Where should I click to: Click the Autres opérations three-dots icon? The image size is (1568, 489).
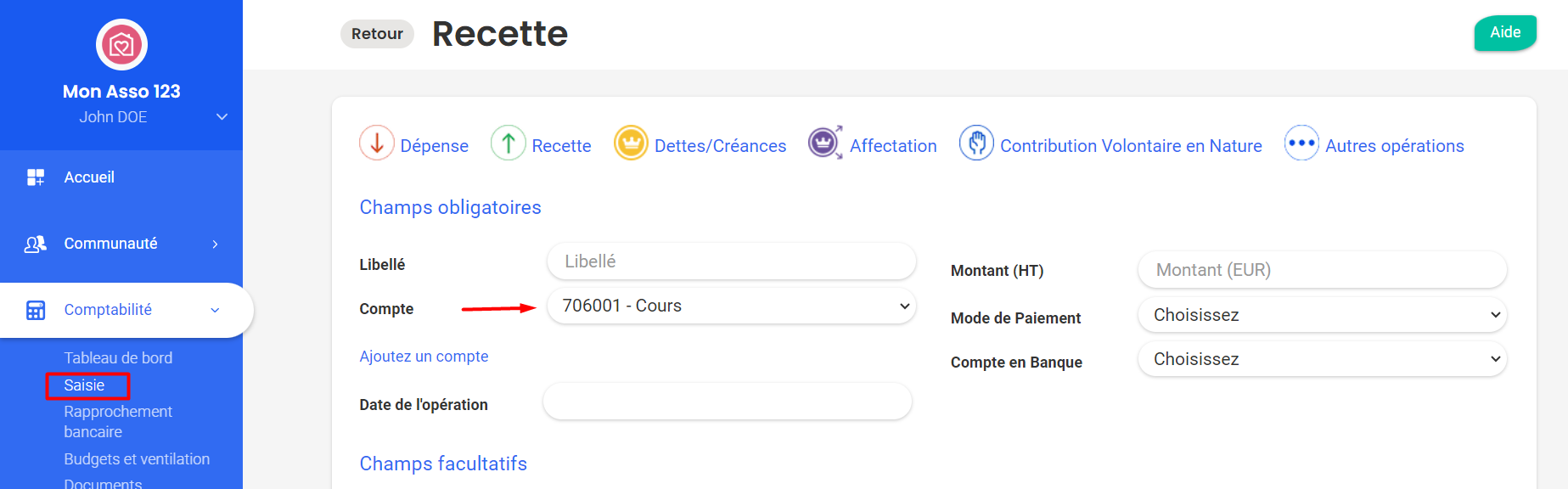click(1301, 143)
